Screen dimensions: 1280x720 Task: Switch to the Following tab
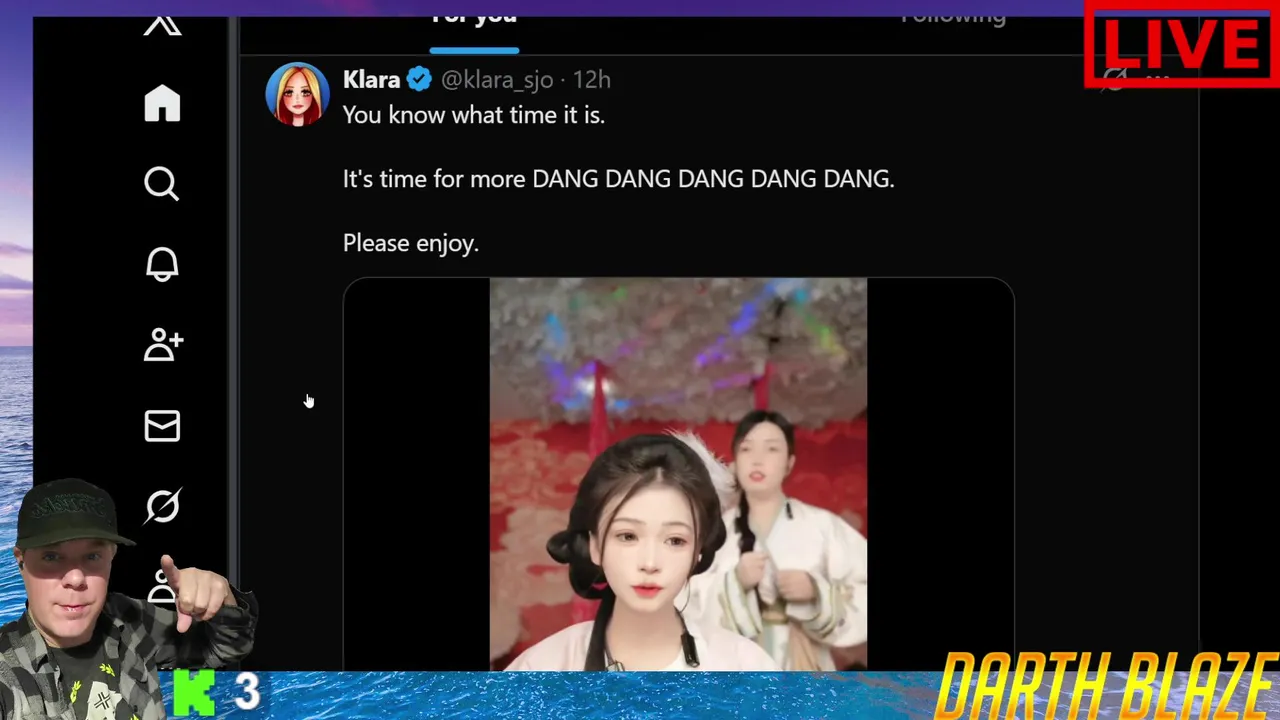pos(953,17)
